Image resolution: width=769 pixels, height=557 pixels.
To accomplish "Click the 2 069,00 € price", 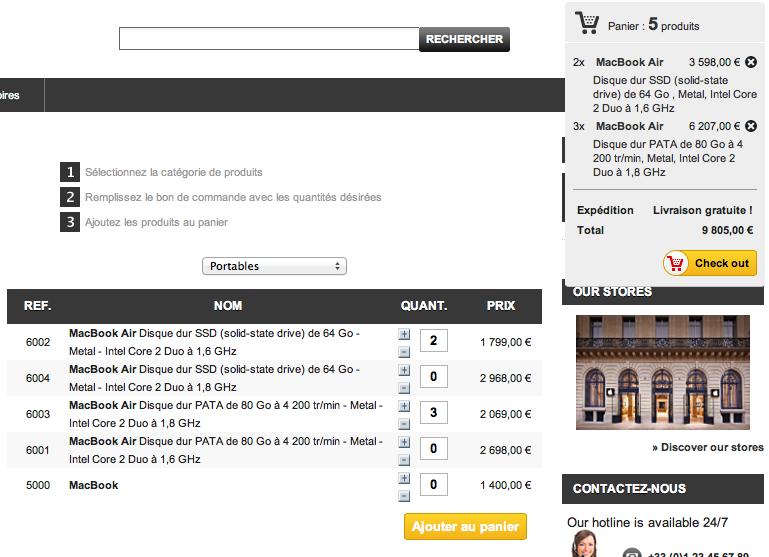I will [x=506, y=414].
